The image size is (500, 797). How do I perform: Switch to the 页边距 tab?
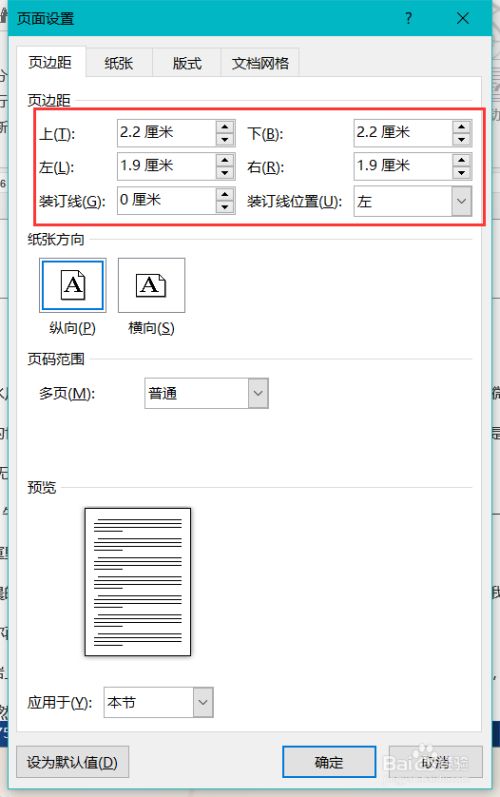pyautogui.click(x=50, y=63)
